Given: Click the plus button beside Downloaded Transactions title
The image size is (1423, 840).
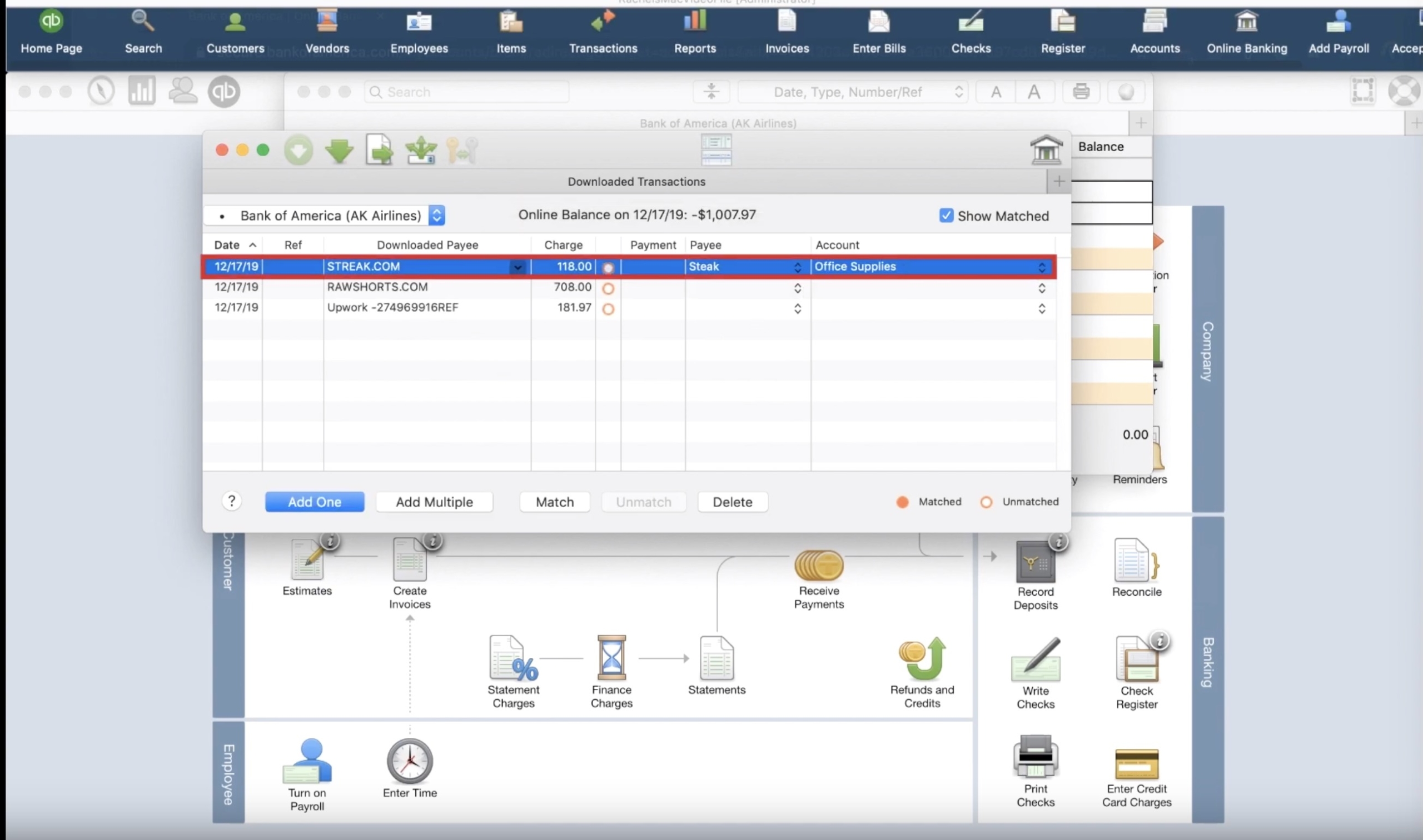Looking at the screenshot, I should (x=1058, y=182).
